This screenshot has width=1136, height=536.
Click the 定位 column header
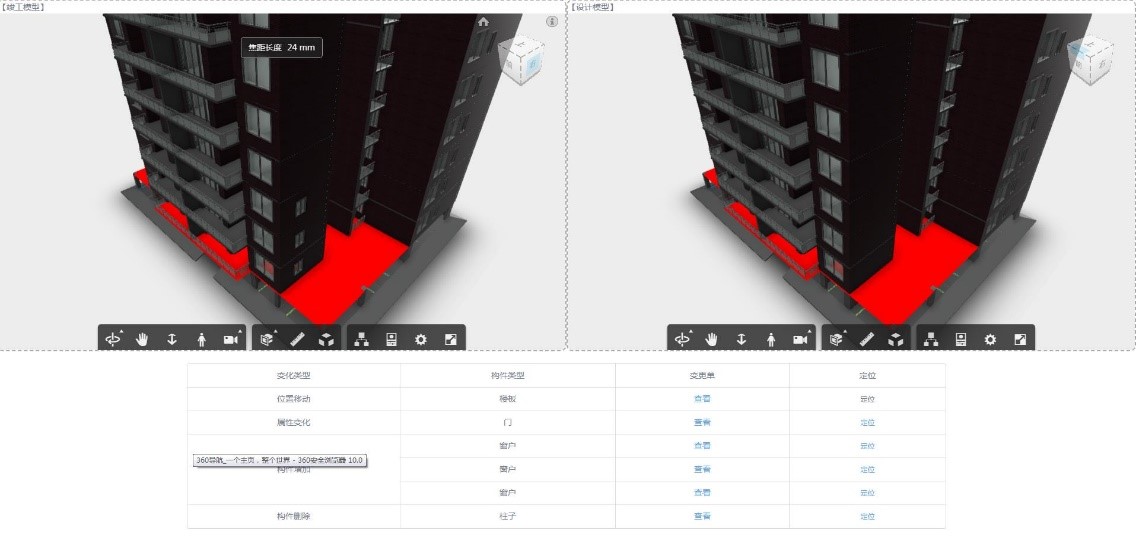(x=867, y=376)
